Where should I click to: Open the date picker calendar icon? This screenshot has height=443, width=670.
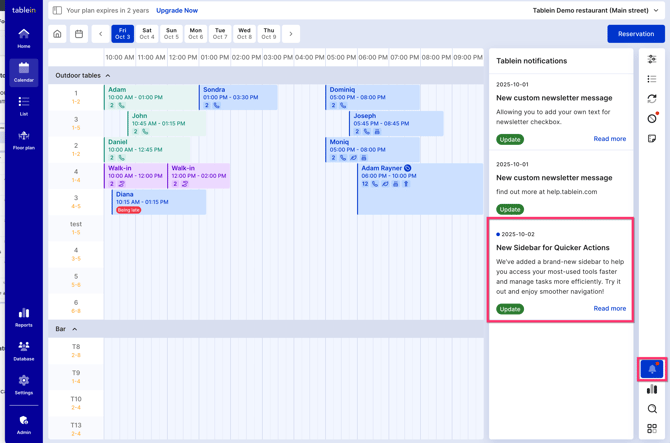point(79,34)
